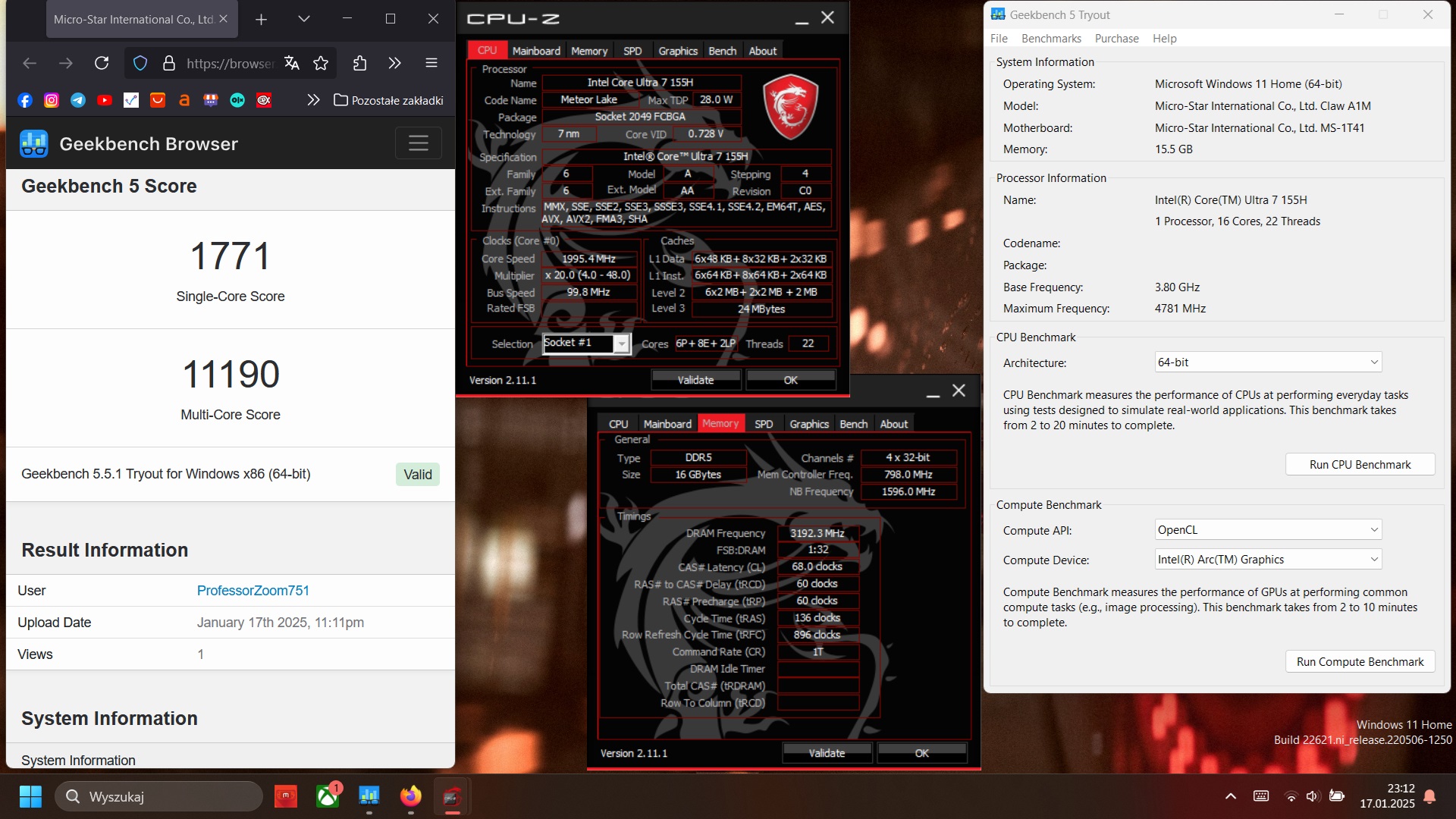The height and width of the screenshot is (819, 1456).
Task: Open a new browser tab
Action: pos(261,19)
